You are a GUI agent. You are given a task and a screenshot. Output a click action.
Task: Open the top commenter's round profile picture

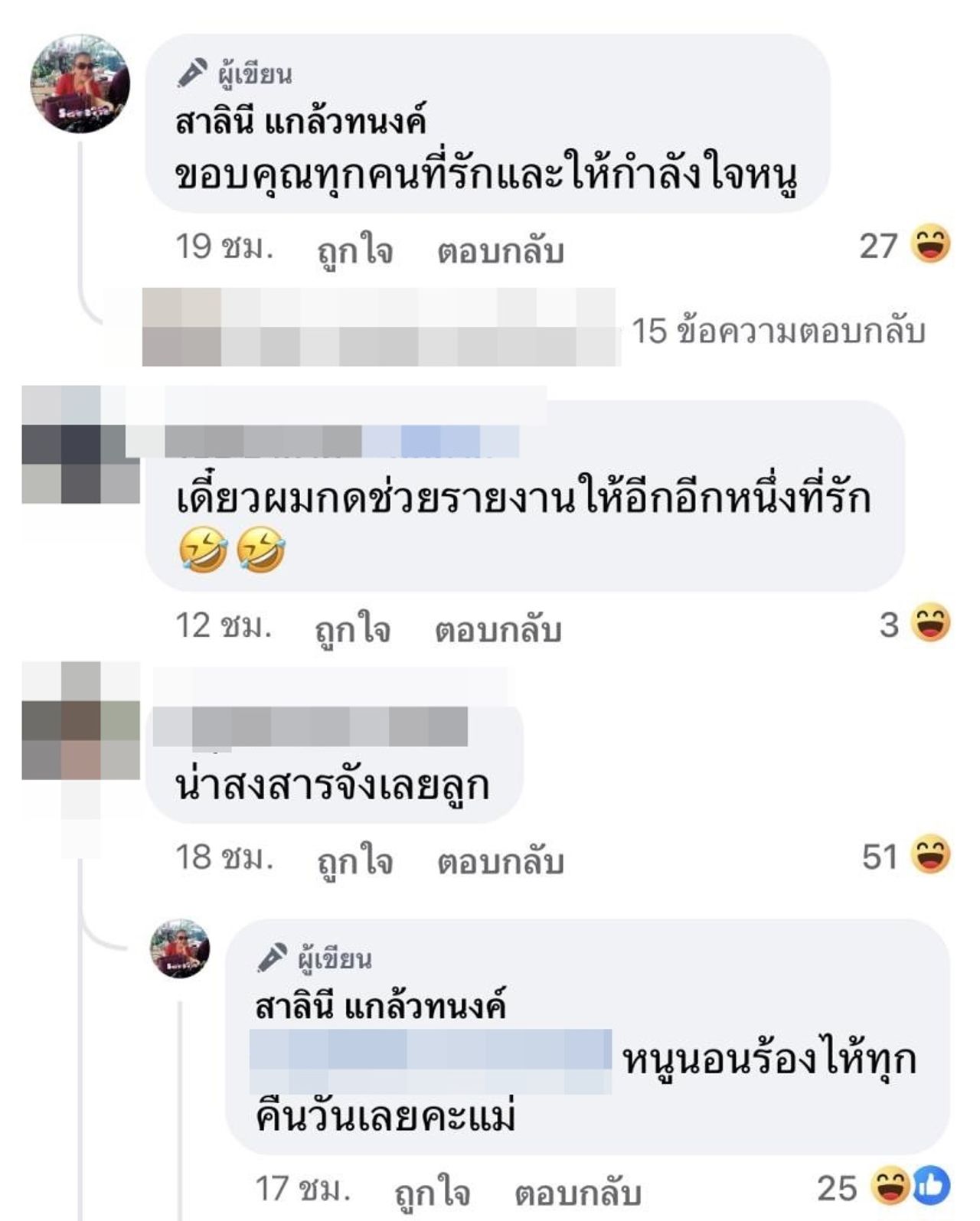coord(80,84)
